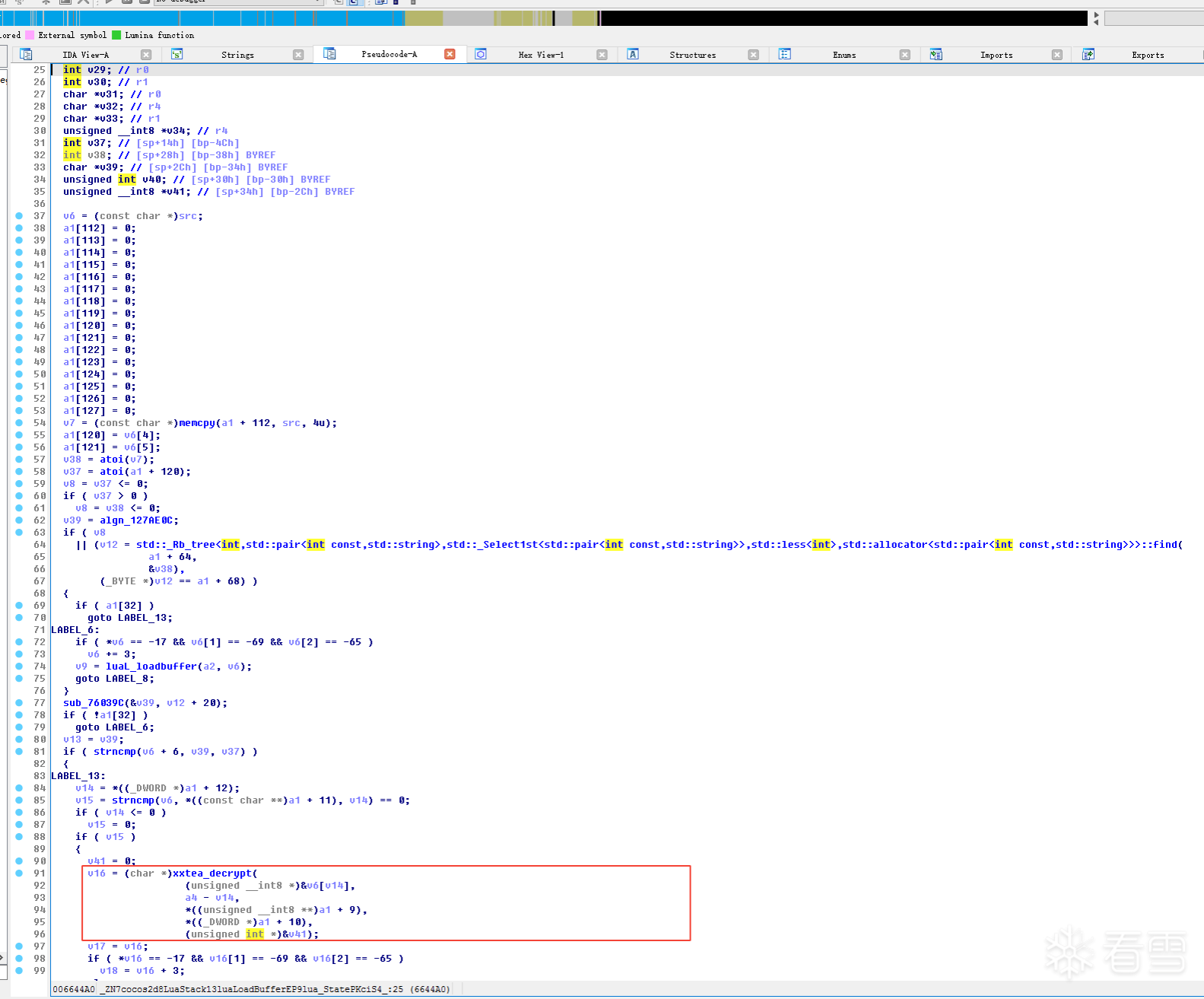Click 'v37 = atoi(a1 + 120);' line
Screen dimensions: 1204x999
tap(127, 472)
